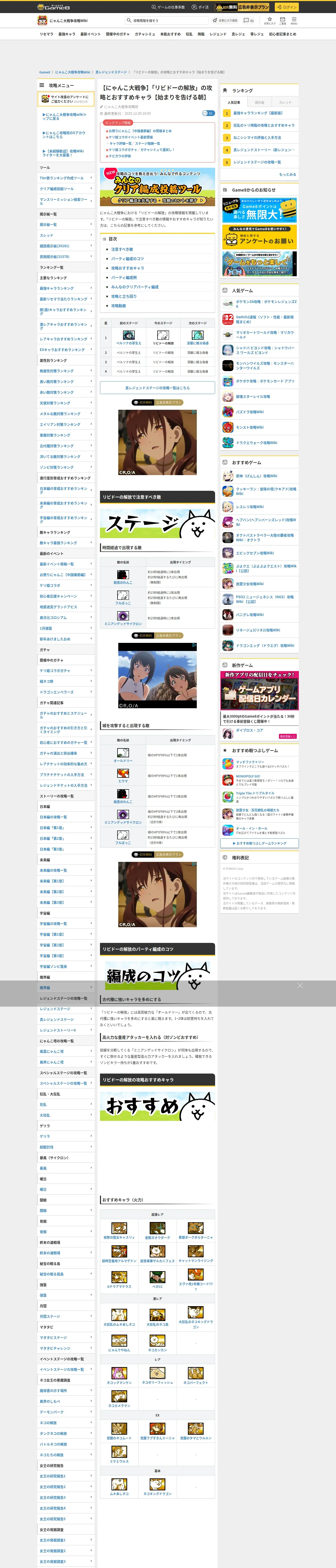Open the Game8ポイントは無限大 banner
The width and height of the screenshot is (336, 1568).
pyautogui.click(x=260, y=210)
